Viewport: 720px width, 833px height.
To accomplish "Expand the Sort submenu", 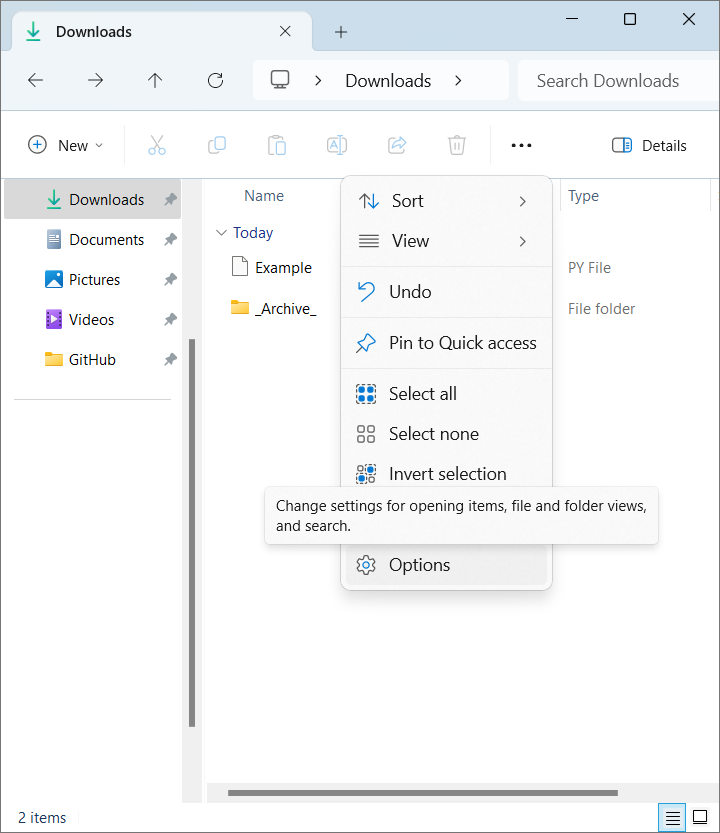I will (x=445, y=201).
